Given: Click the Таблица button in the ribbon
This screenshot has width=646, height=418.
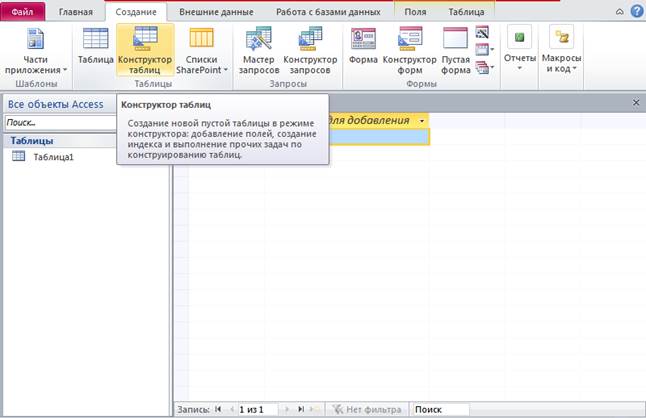Looking at the screenshot, I should tap(96, 45).
